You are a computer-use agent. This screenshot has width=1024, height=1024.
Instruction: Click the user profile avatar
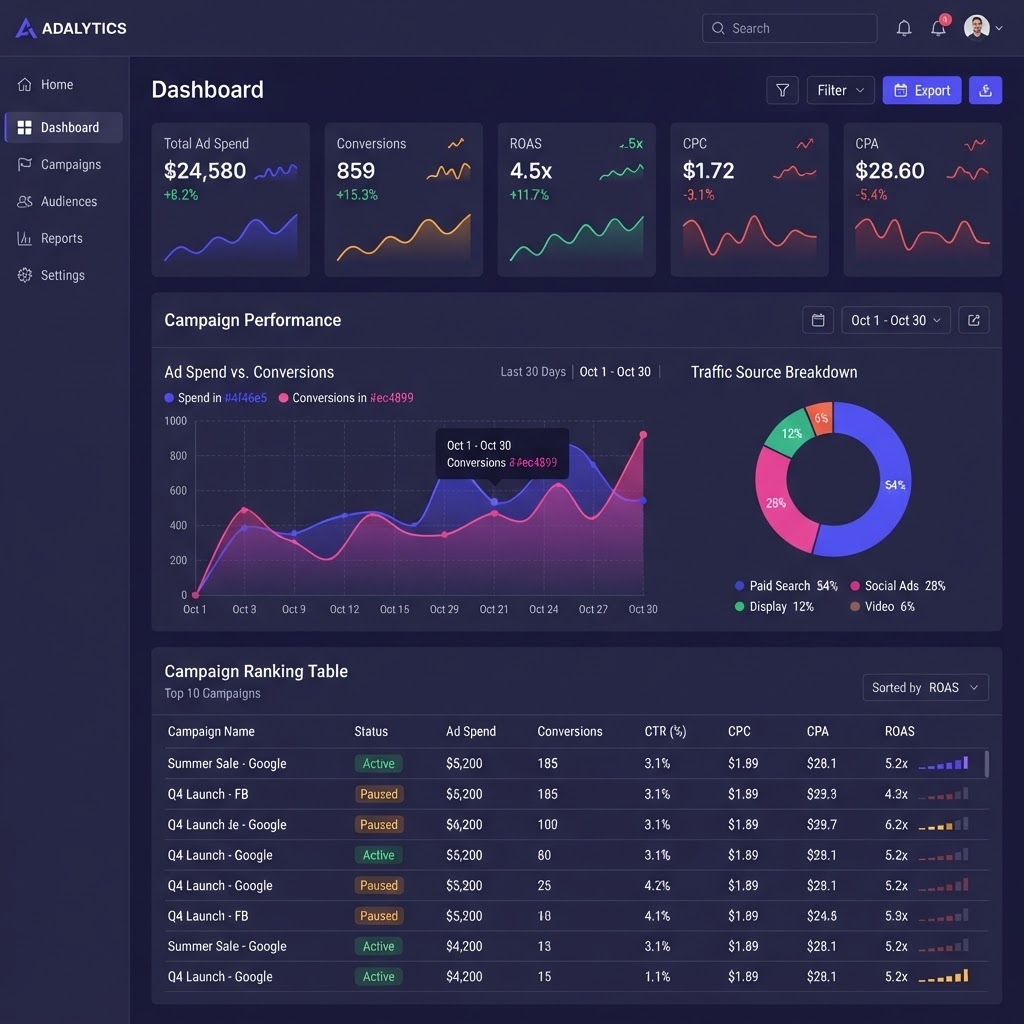(976, 28)
